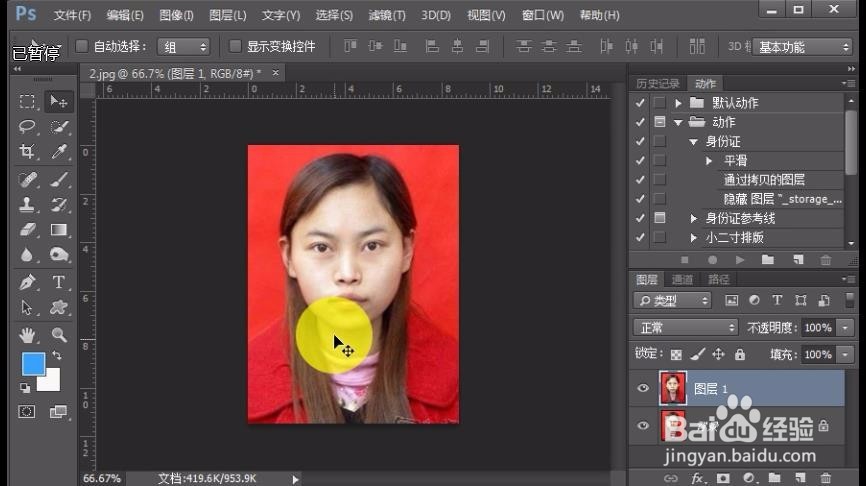
Task: Select the Move tool
Action: [x=59, y=102]
